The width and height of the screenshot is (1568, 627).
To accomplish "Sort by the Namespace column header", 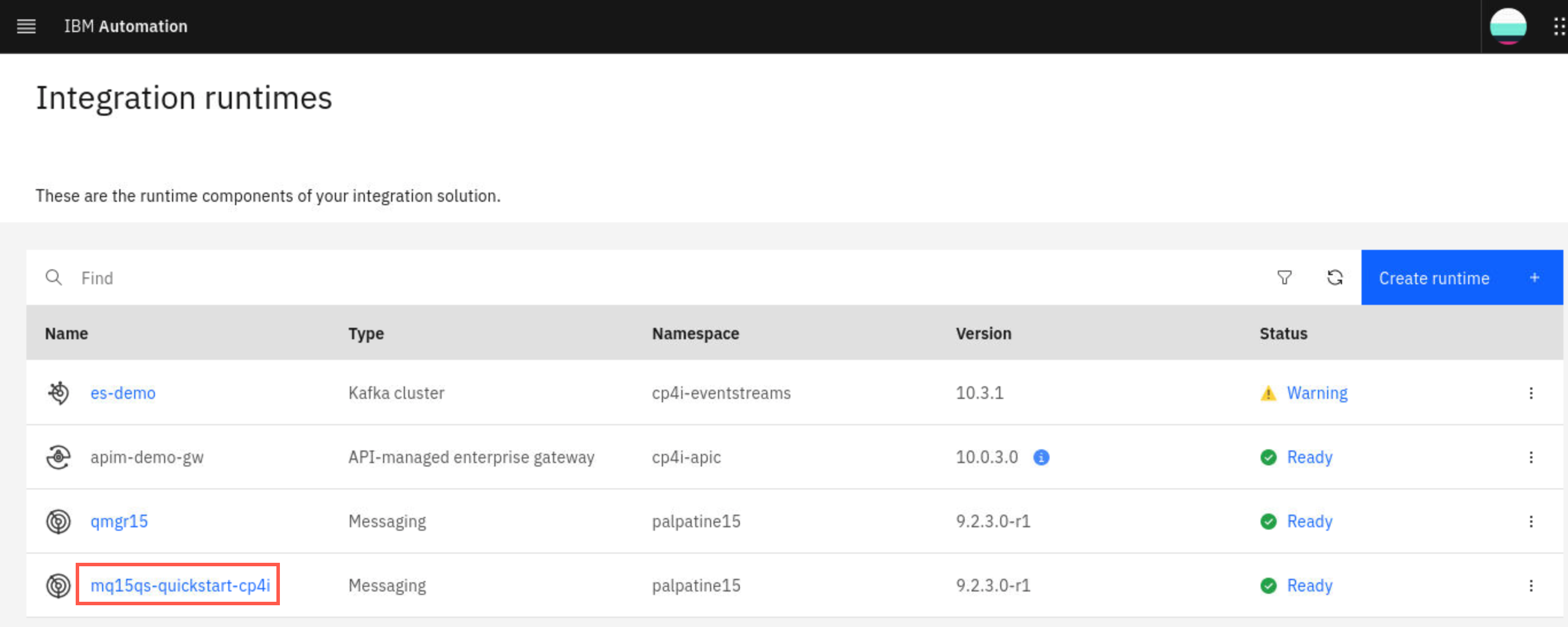I will click(x=695, y=333).
